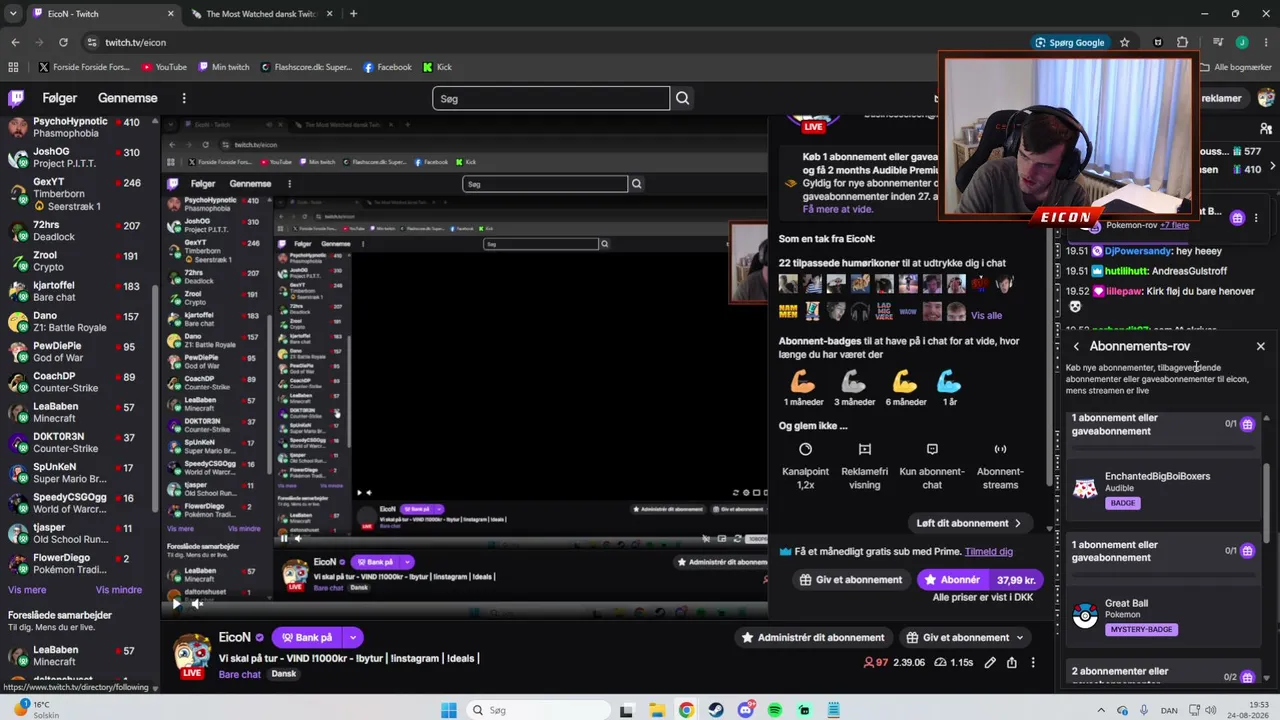Open the Alle bogmærker folder
This screenshot has width=1280, height=720.
point(1235,67)
